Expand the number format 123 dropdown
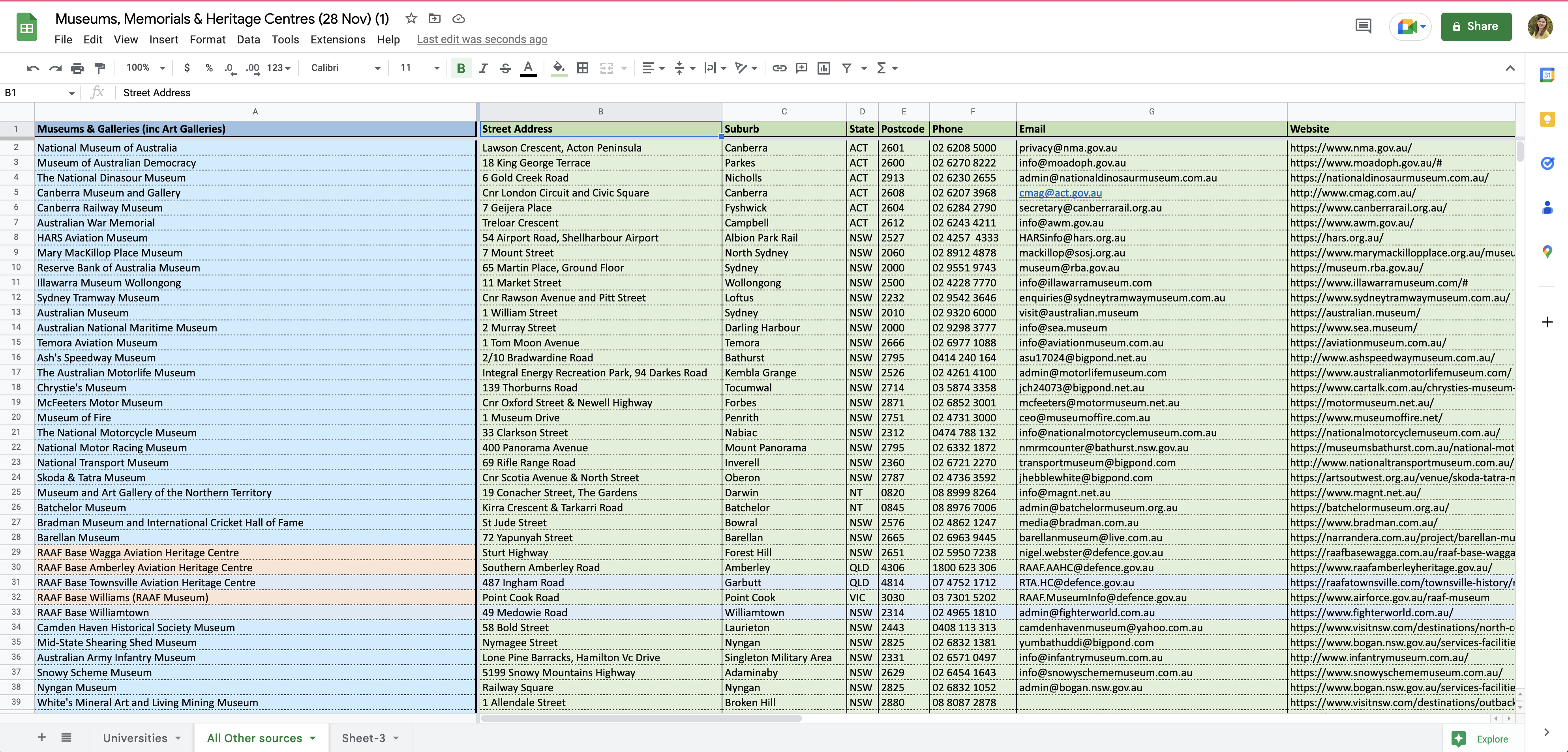 click(x=279, y=68)
